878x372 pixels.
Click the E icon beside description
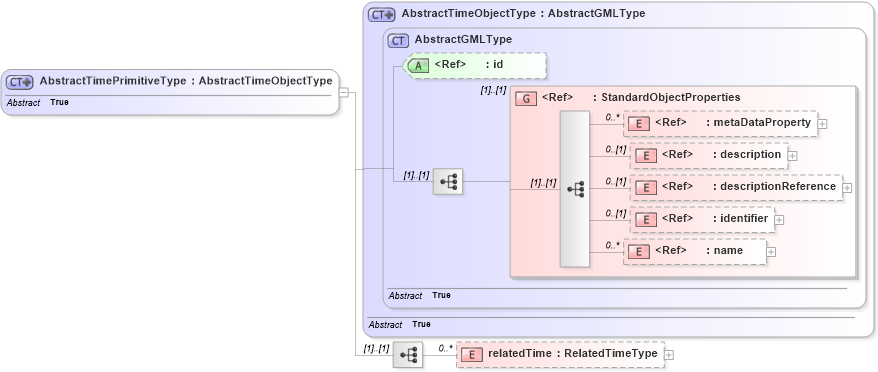click(646, 155)
